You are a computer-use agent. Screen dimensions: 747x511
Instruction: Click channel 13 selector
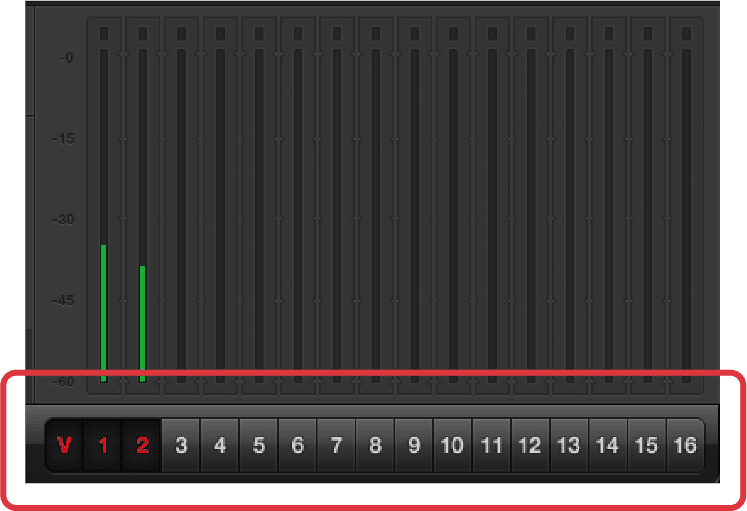[569, 445]
